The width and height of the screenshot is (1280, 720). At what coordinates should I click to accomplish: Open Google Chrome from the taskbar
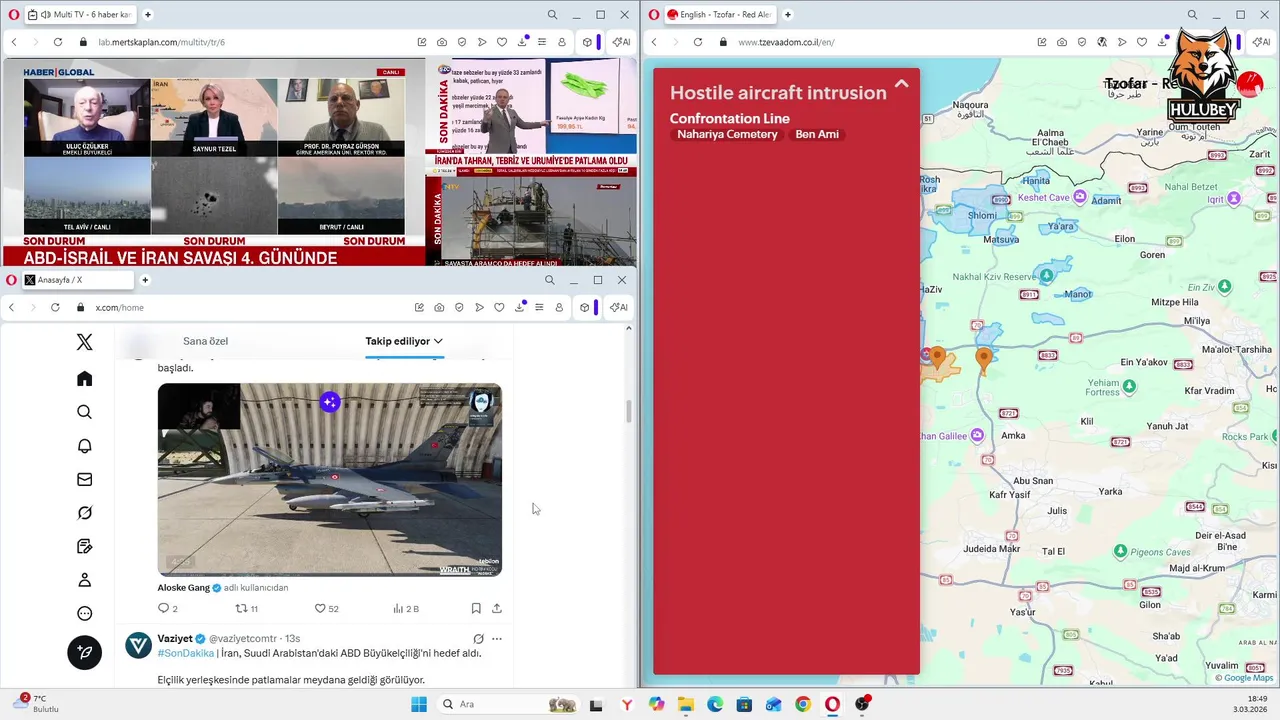(803, 704)
